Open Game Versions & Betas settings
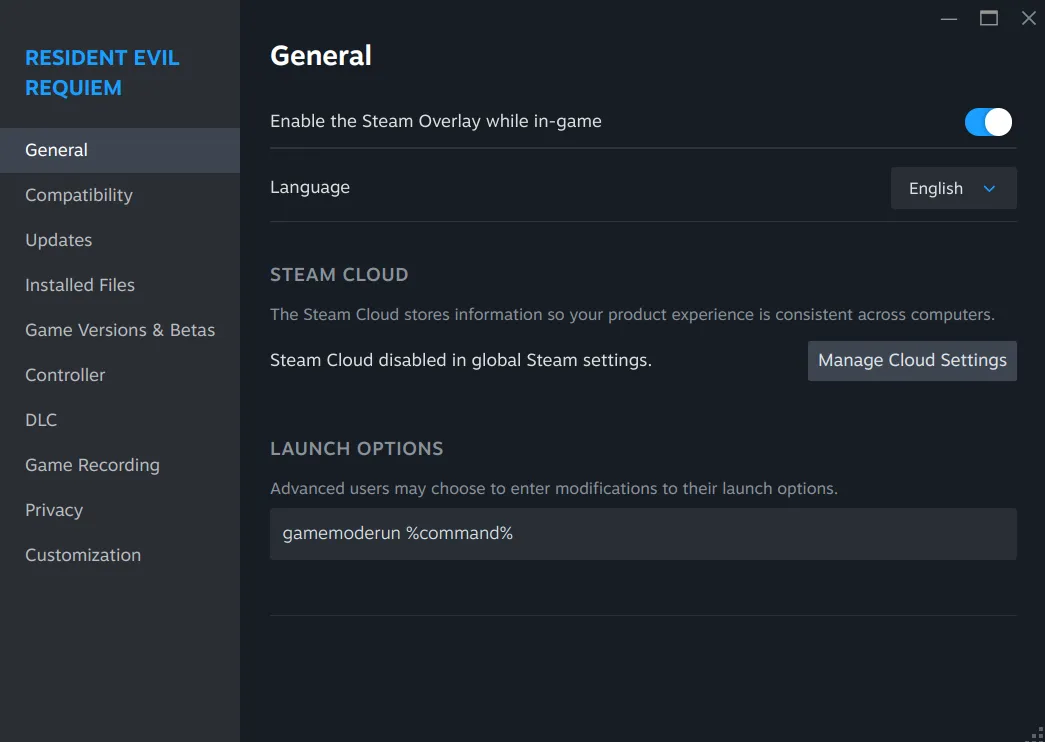The height and width of the screenshot is (742, 1045). 119,330
